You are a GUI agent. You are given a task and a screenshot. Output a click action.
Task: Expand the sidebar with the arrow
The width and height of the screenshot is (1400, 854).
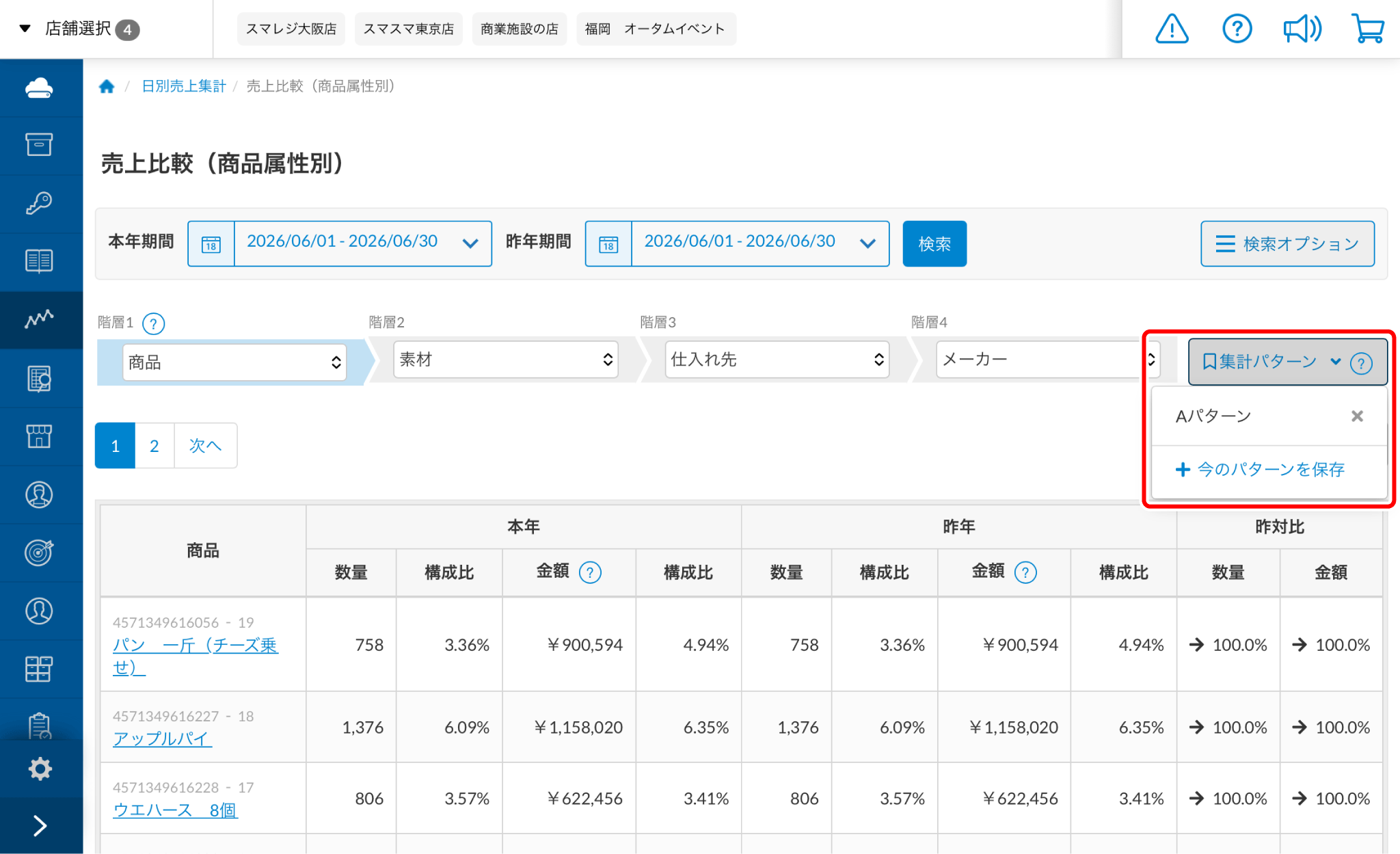tap(40, 826)
